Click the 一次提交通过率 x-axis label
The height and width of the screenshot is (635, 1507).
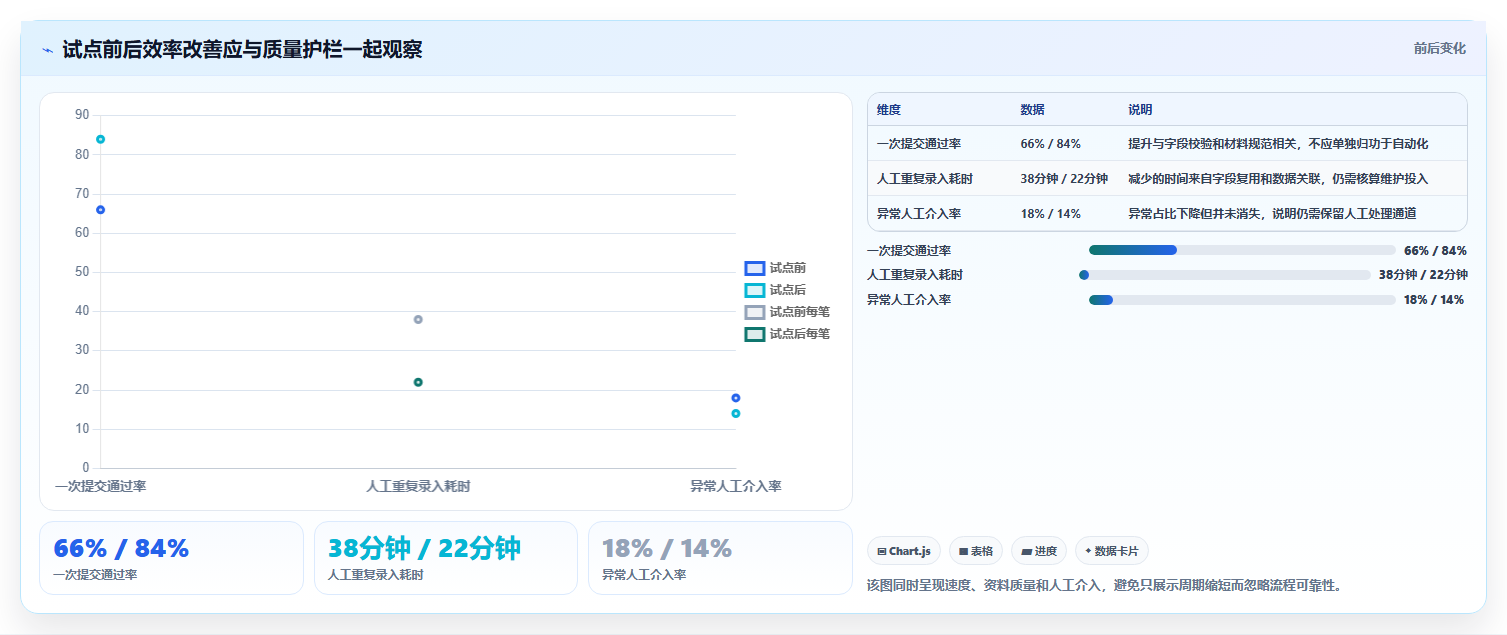pyautogui.click(x=100, y=486)
